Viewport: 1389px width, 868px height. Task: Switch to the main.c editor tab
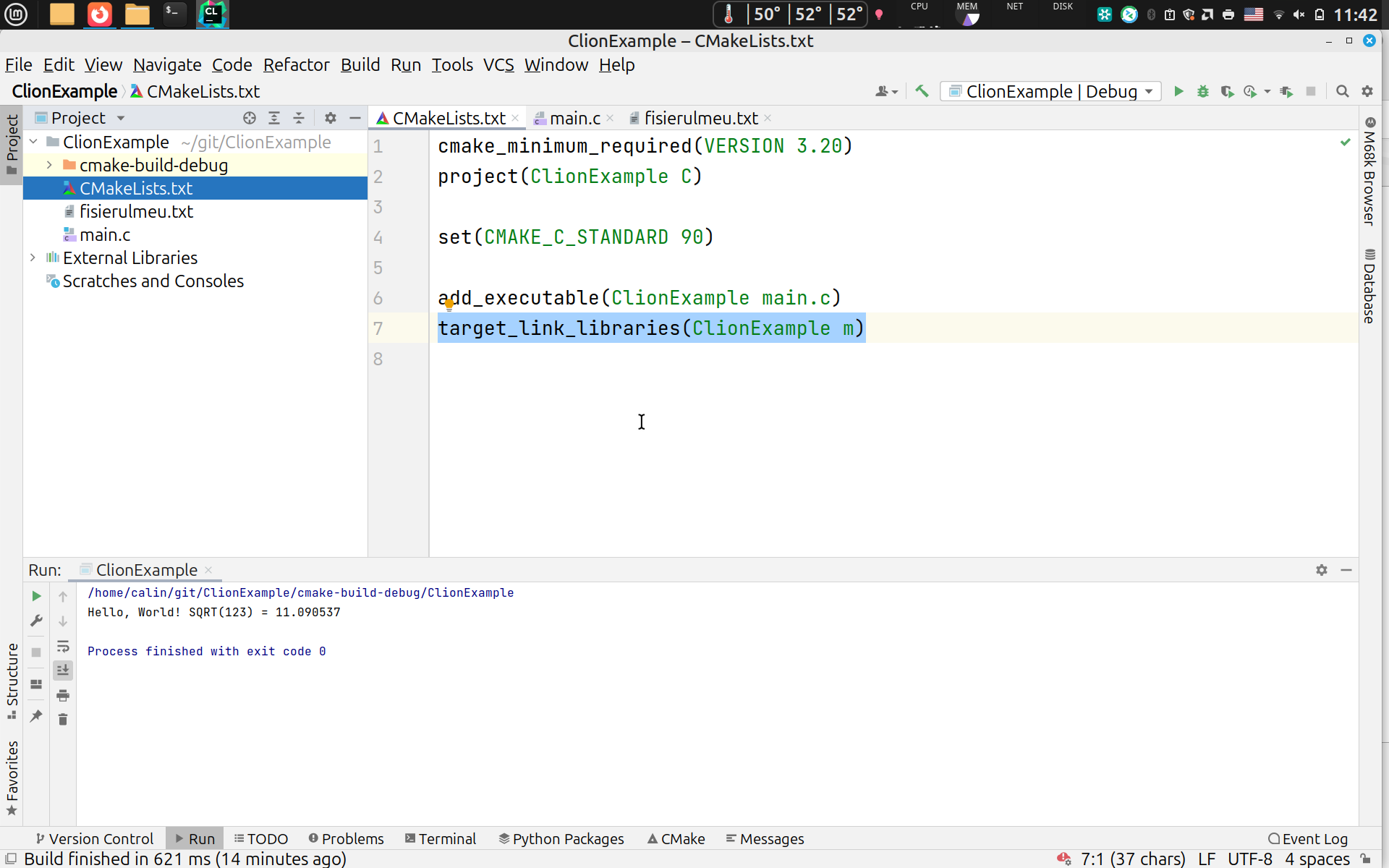point(574,118)
